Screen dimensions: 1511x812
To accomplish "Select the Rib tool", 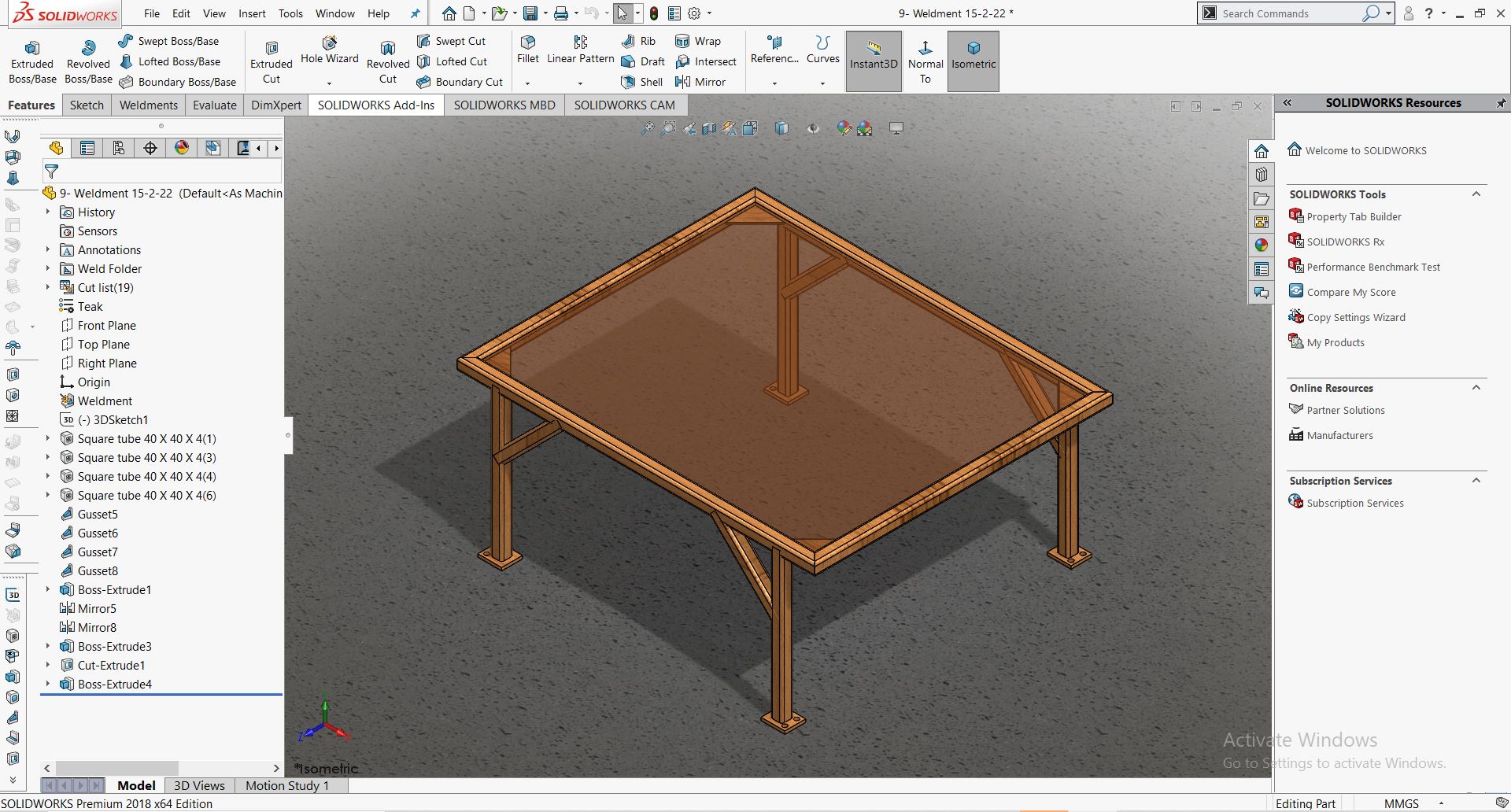I will pyautogui.click(x=638, y=41).
